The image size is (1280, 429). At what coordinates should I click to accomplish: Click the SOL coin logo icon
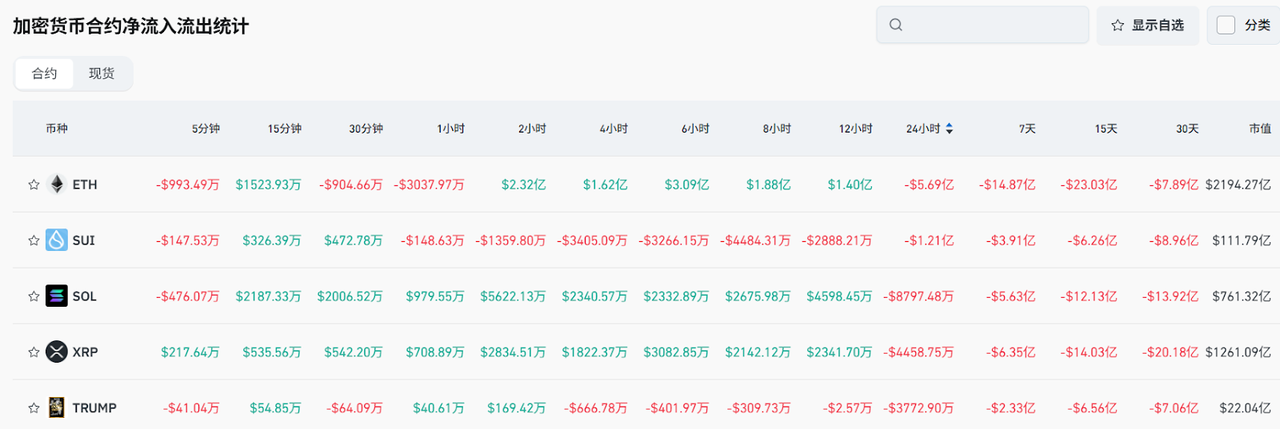point(56,296)
